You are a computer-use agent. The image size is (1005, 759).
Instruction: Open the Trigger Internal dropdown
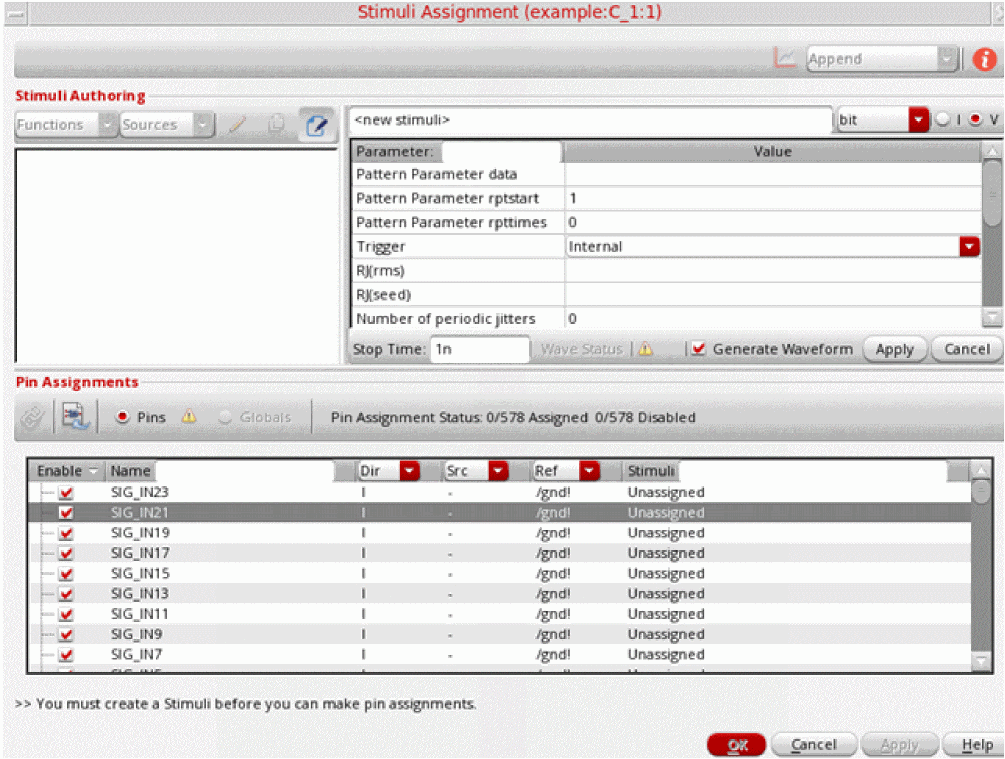click(969, 246)
